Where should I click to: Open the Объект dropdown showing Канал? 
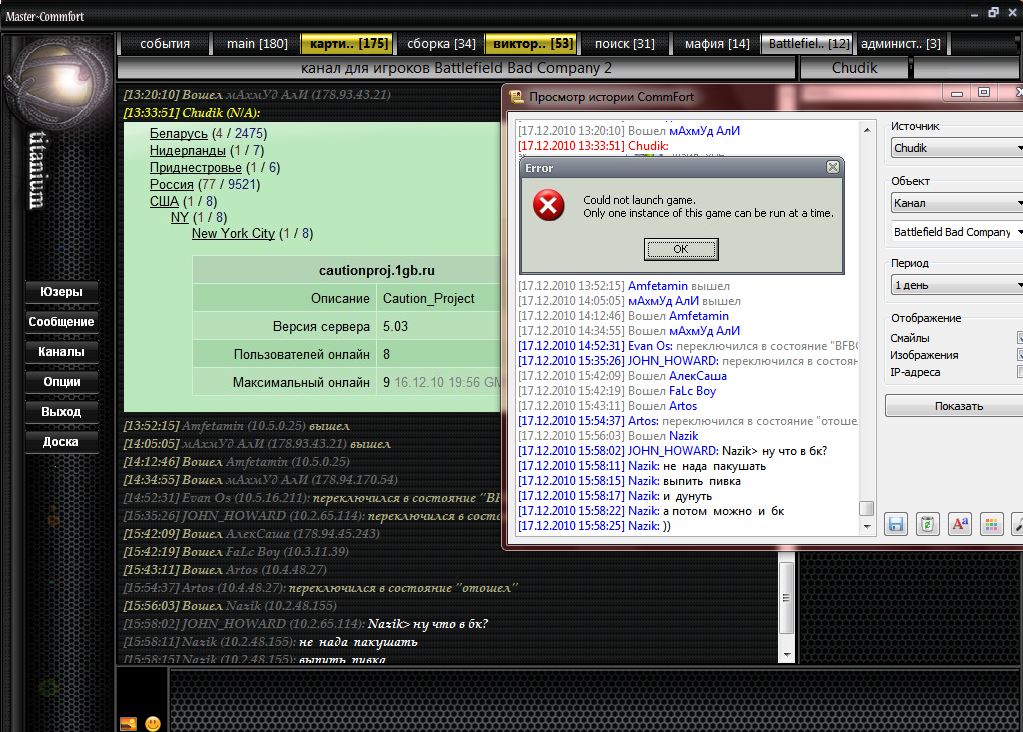[956, 203]
